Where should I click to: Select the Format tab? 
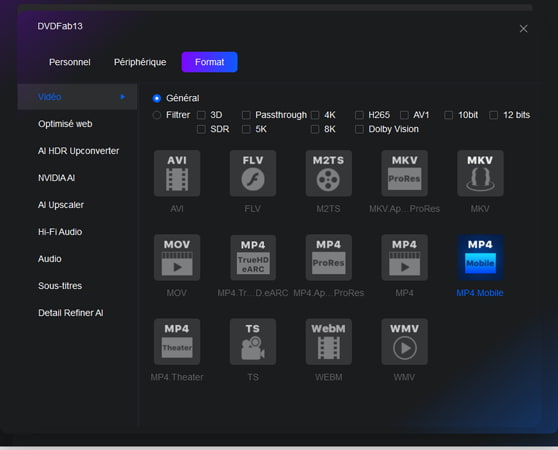(210, 62)
